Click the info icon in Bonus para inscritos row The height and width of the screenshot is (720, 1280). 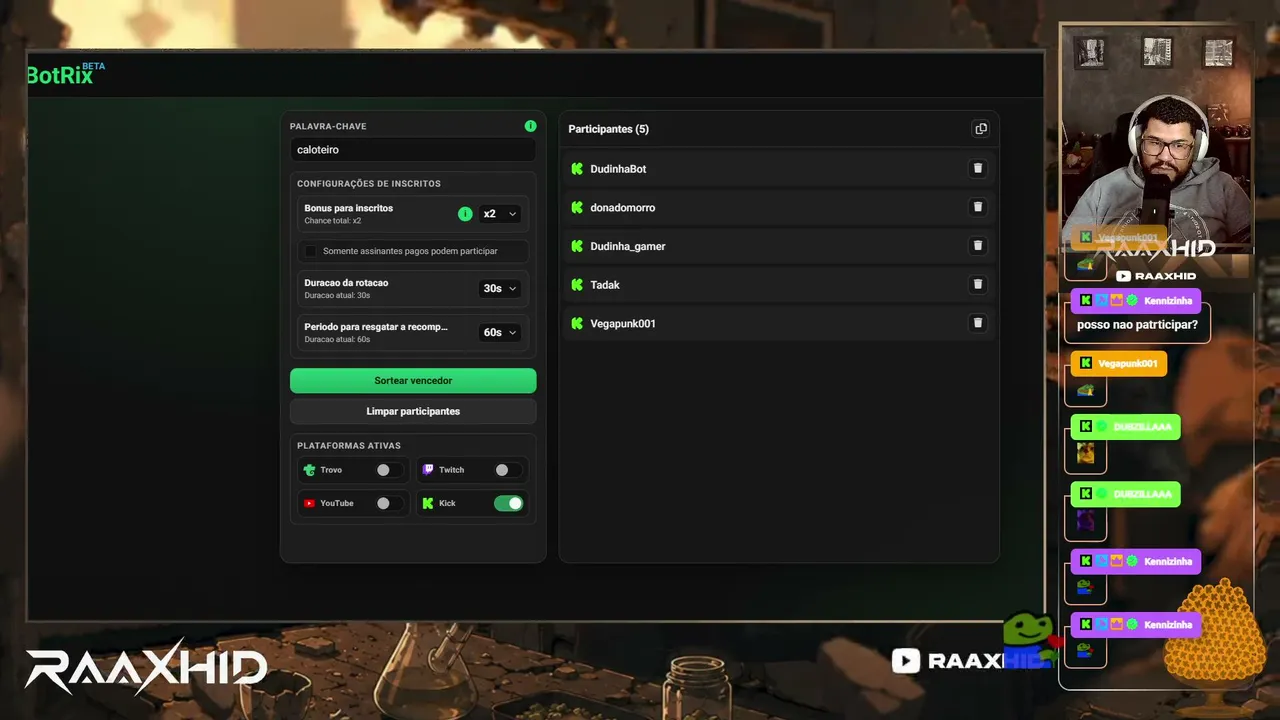tap(465, 214)
